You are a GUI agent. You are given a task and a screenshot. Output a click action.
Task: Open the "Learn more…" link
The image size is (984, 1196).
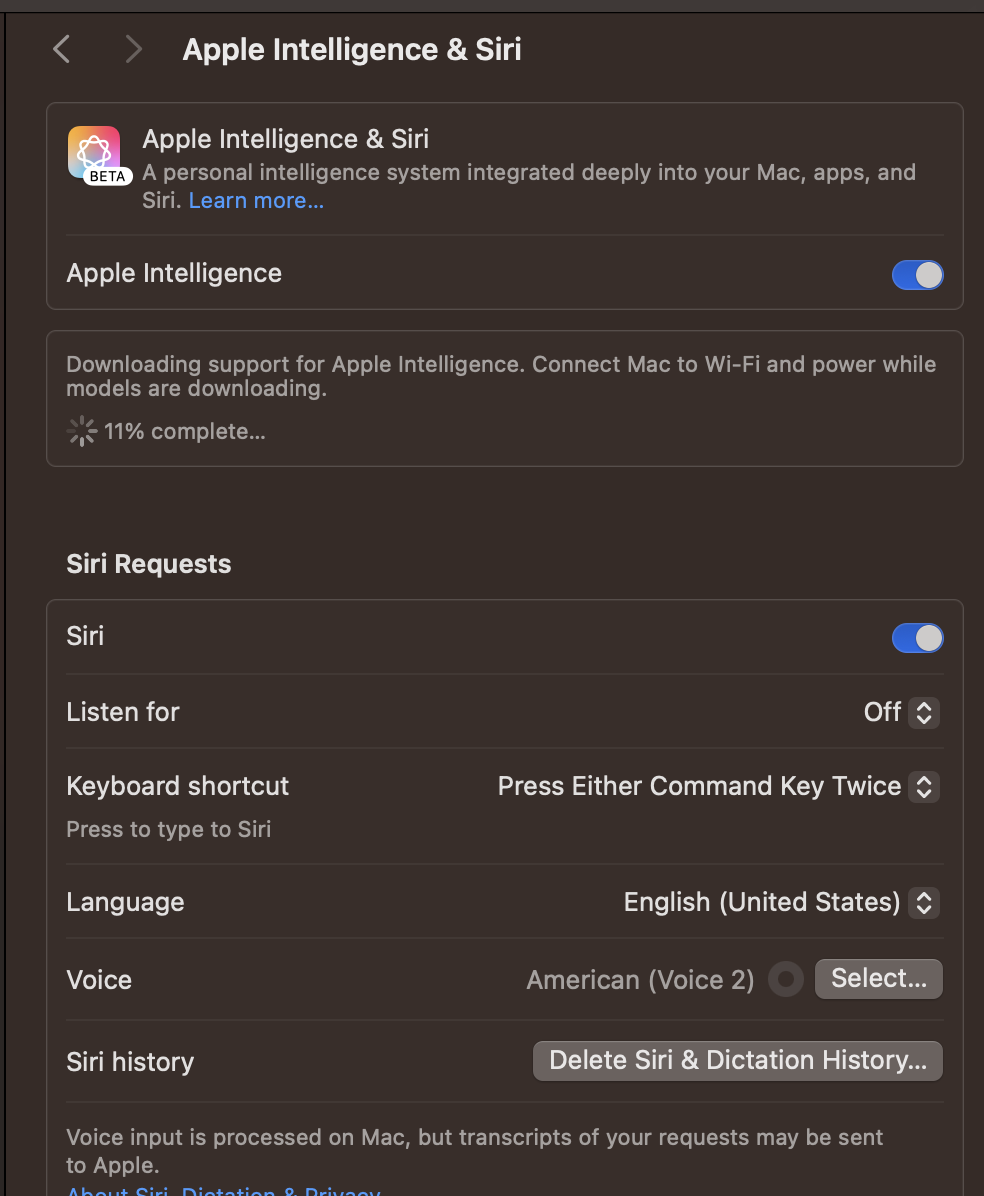[256, 201]
